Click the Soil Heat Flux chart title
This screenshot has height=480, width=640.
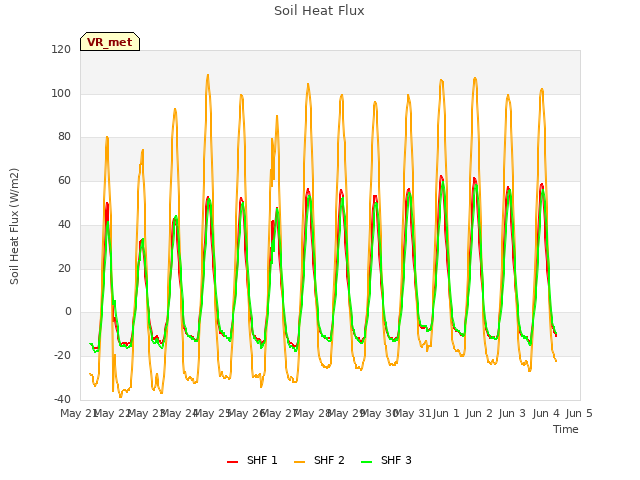(x=319, y=11)
